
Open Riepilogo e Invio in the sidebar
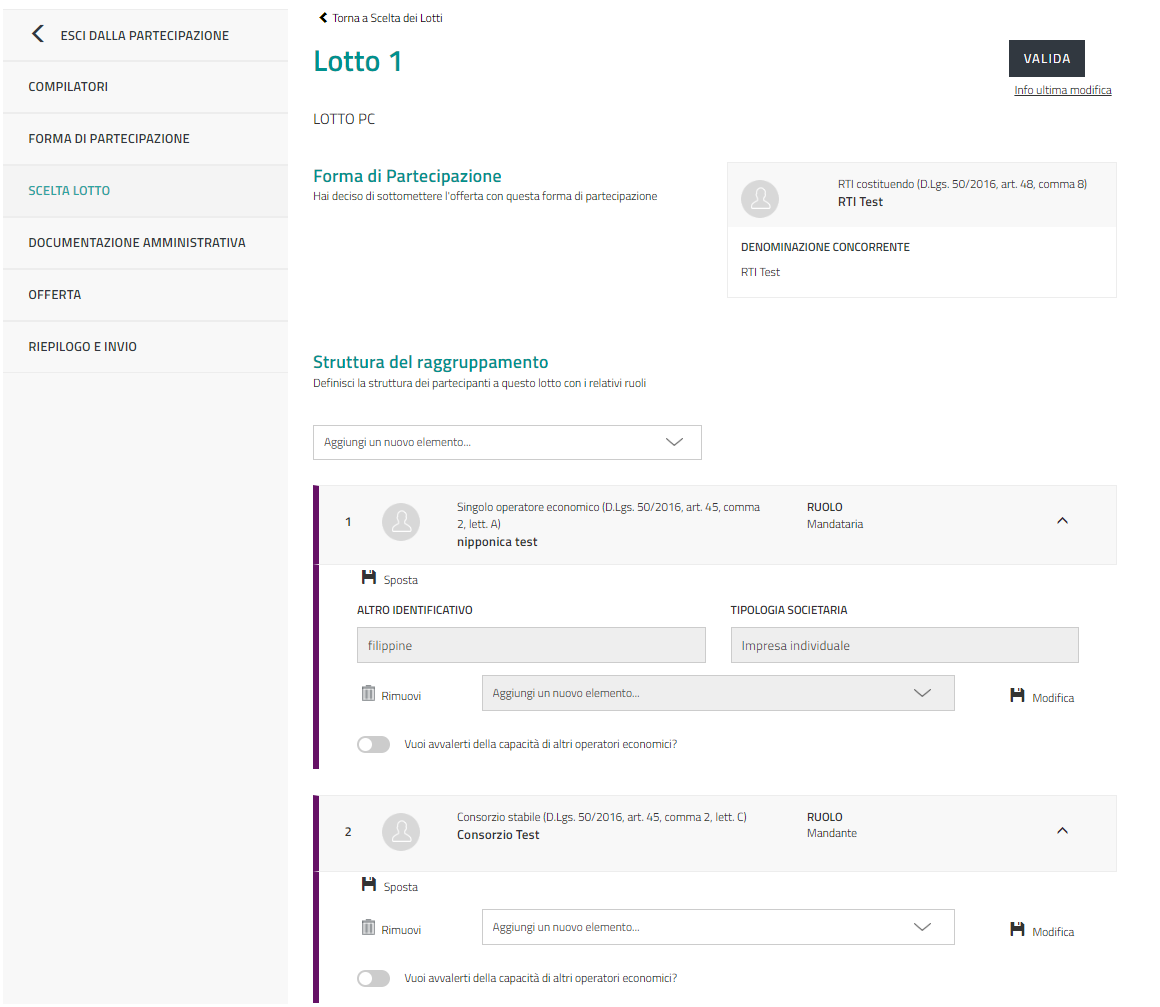83,347
